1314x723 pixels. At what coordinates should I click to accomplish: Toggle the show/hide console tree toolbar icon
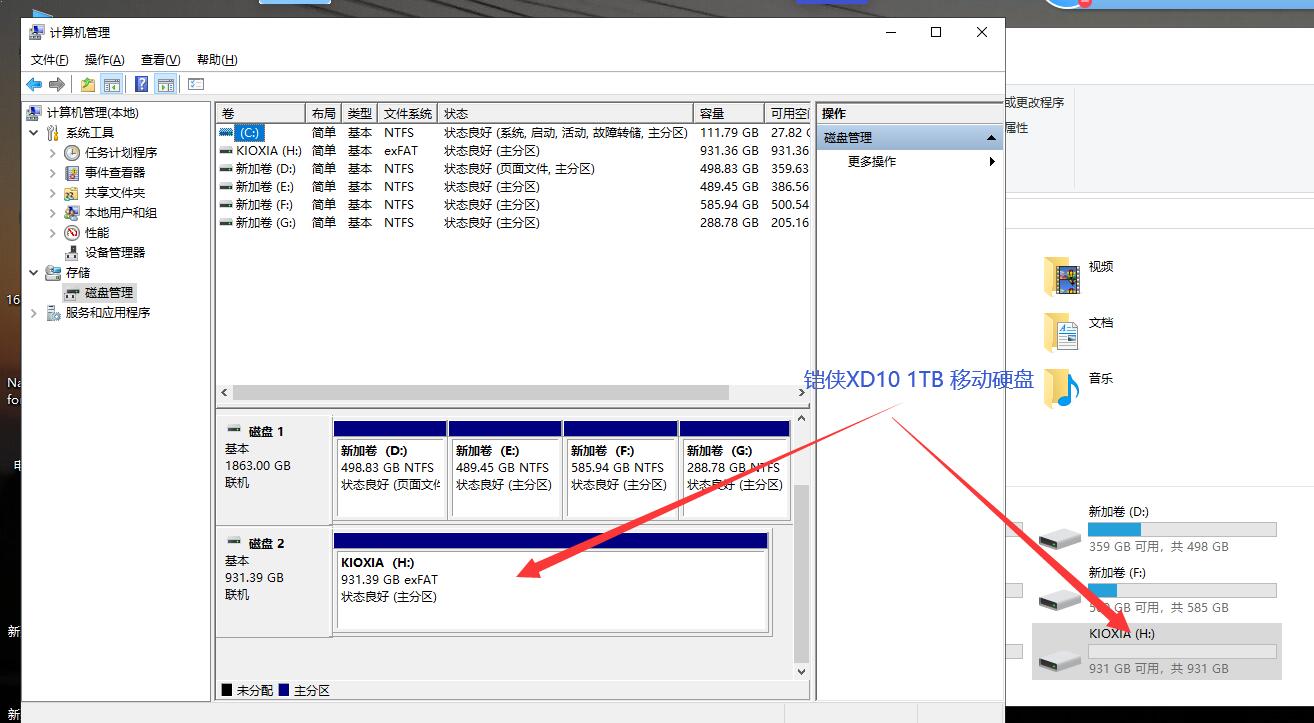(x=112, y=85)
